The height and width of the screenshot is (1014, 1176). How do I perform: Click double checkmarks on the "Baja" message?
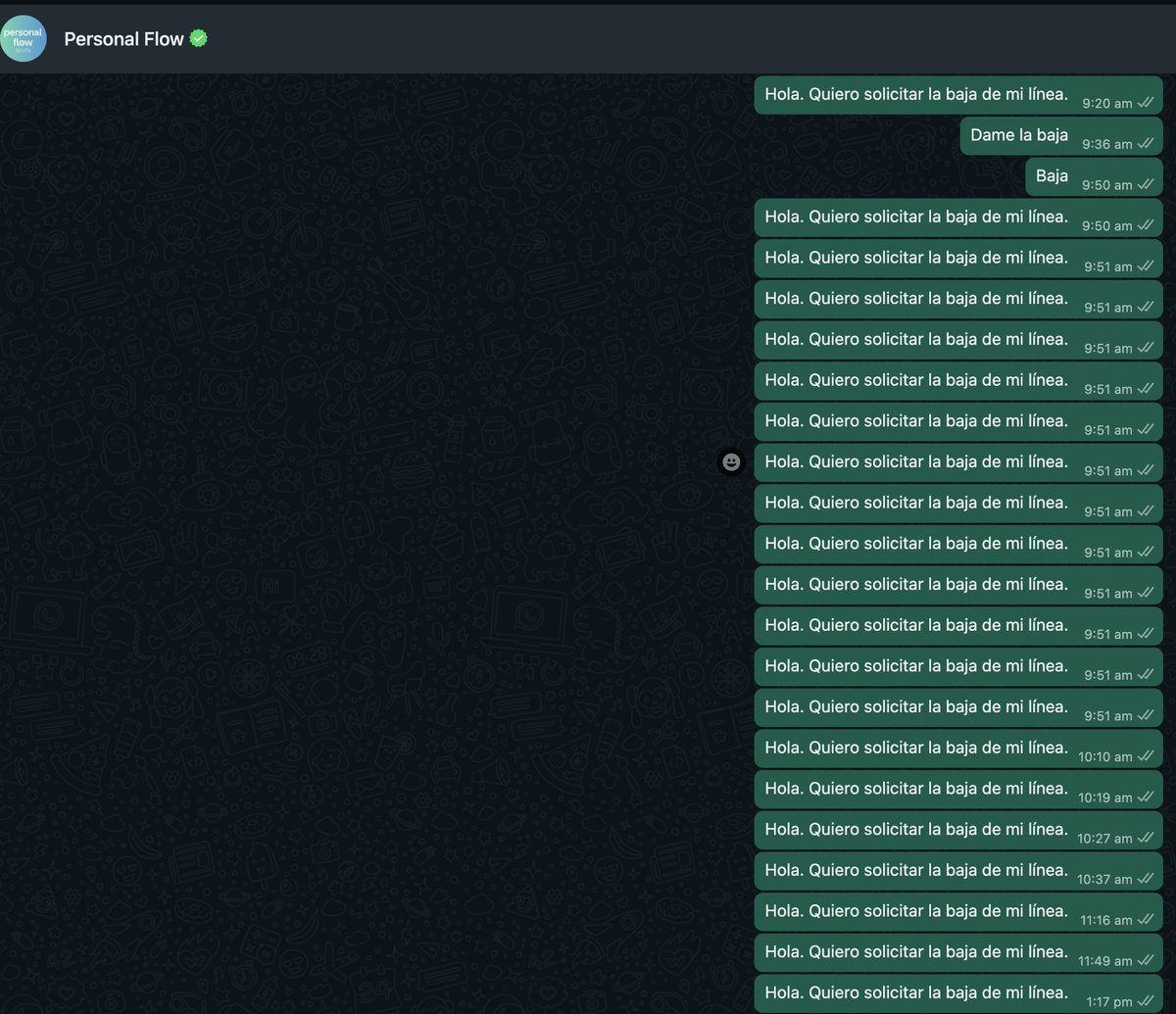click(1146, 184)
